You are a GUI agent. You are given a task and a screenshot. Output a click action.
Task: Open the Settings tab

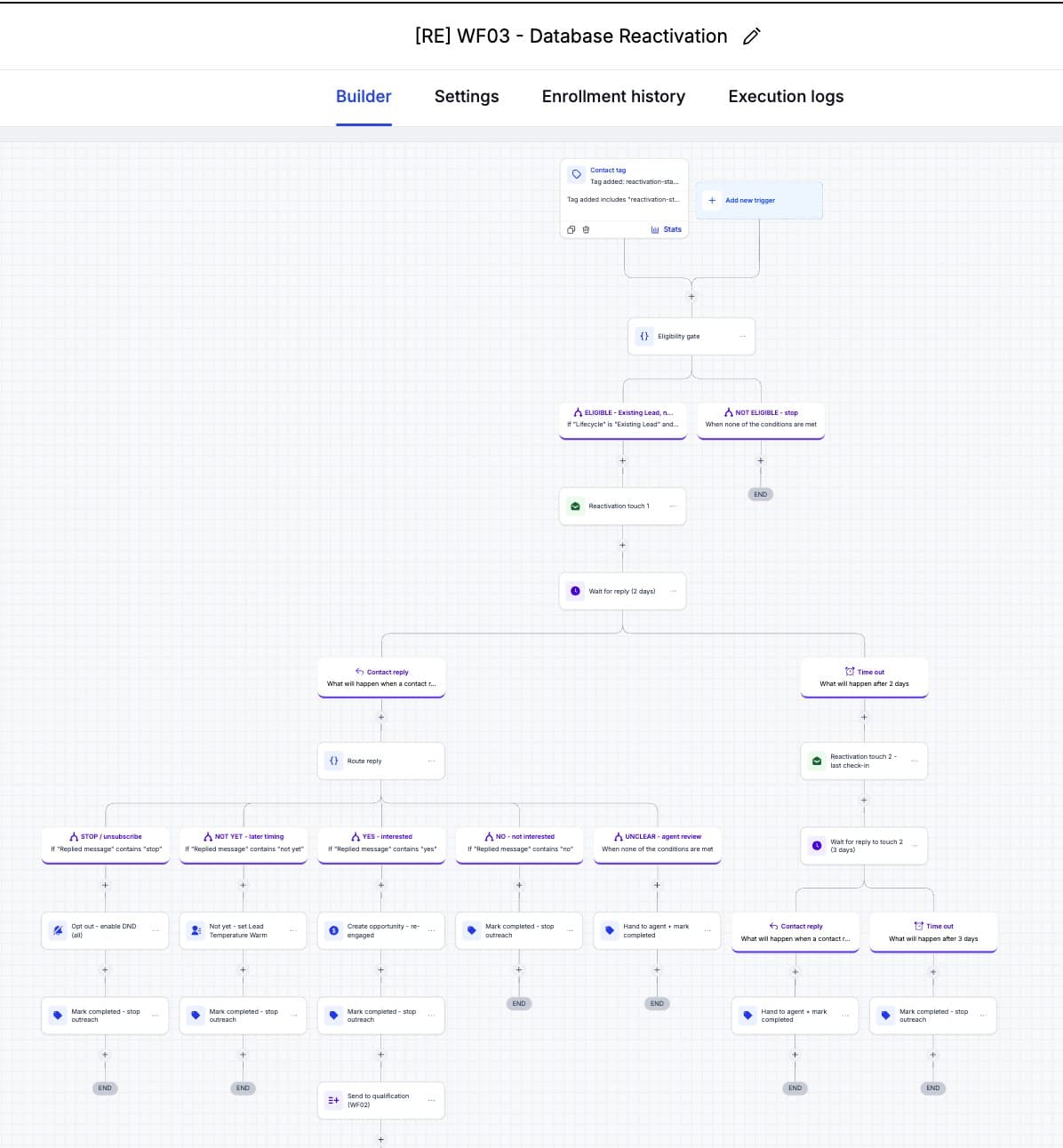tap(467, 96)
